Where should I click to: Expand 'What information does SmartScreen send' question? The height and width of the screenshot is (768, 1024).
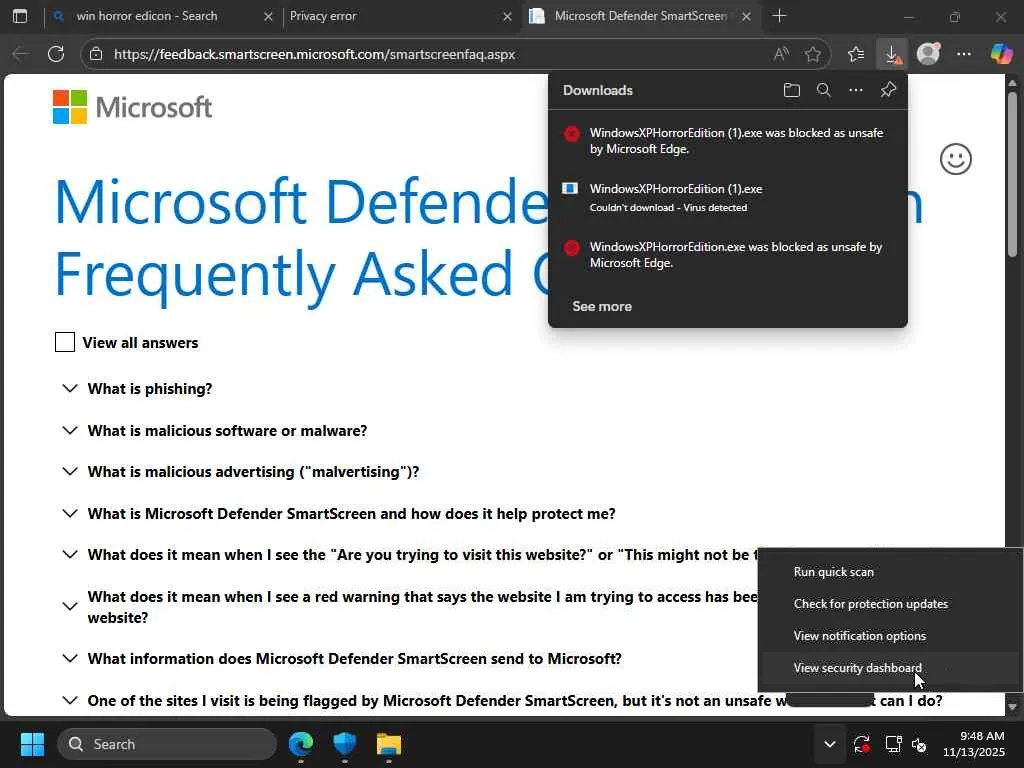point(341,658)
